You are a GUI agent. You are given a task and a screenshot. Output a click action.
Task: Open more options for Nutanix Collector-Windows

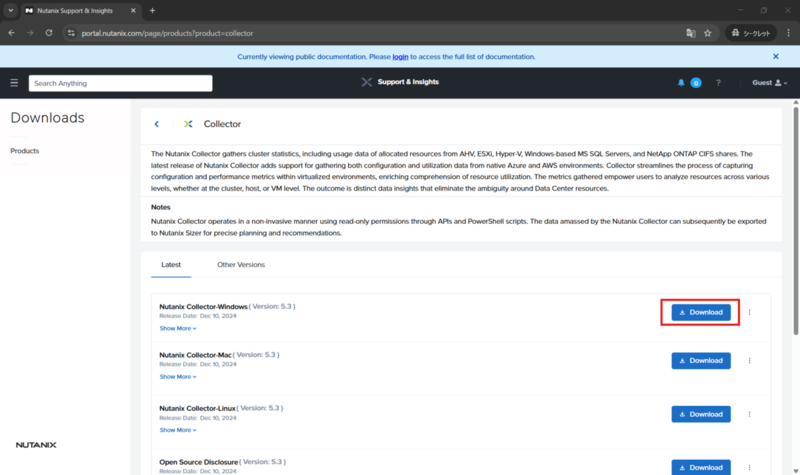(749, 312)
